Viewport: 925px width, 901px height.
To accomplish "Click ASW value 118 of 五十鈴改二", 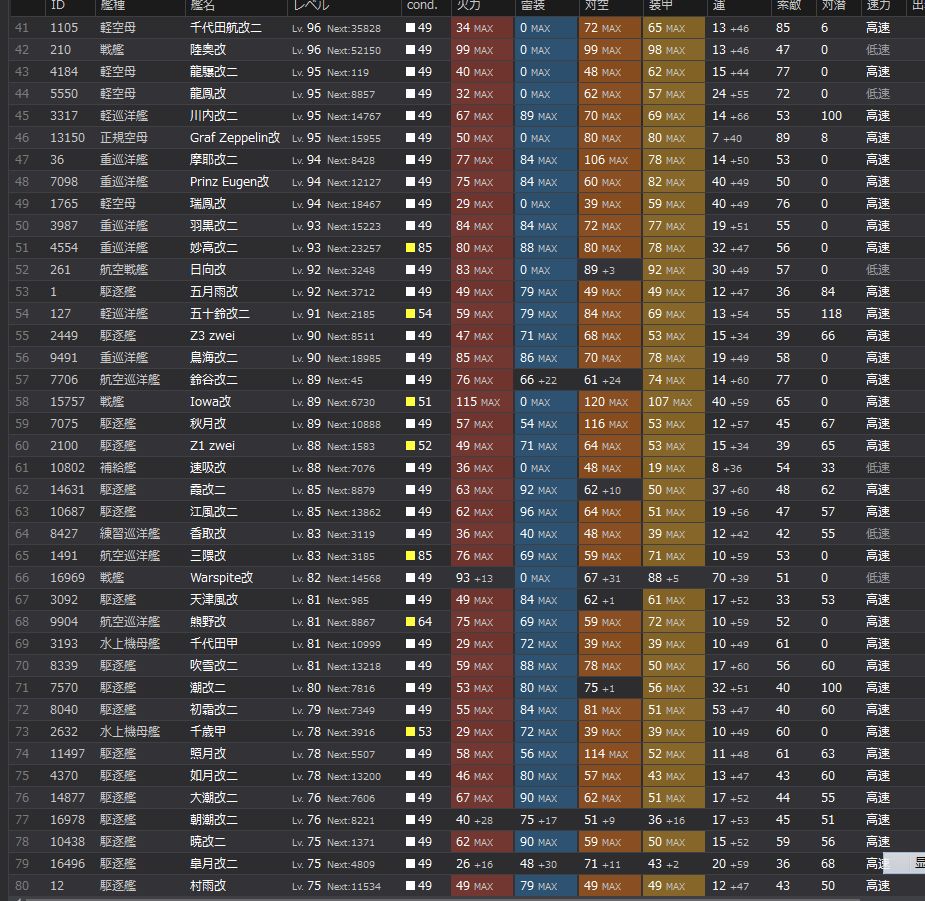I will (831, 314).
